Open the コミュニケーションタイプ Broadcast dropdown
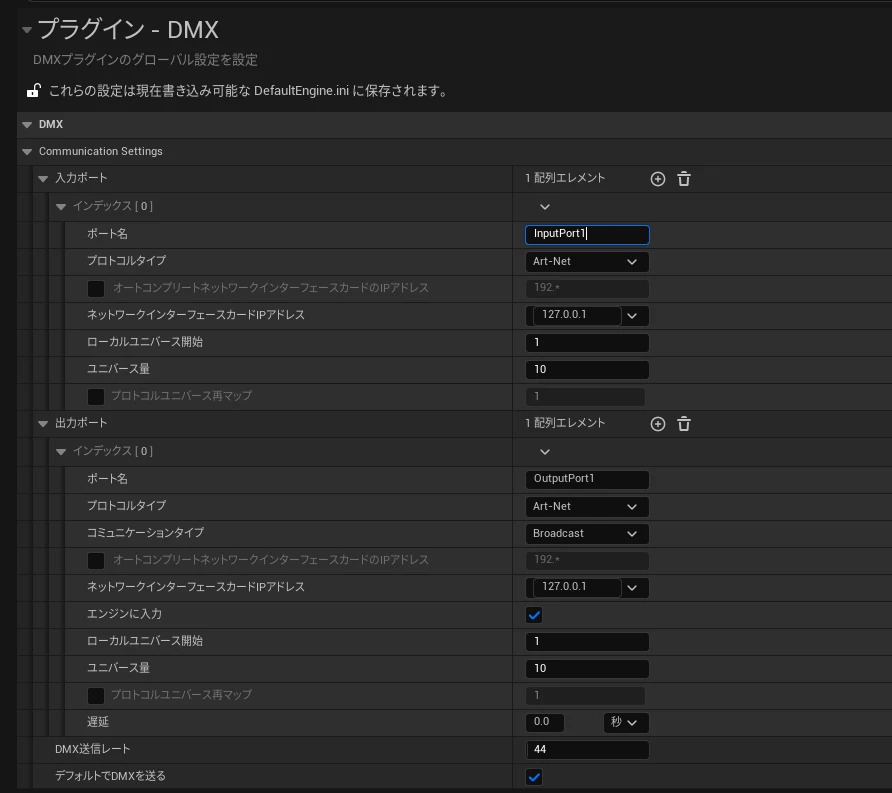Viewport: 892px width, 793px height. [x=587, y=534]
